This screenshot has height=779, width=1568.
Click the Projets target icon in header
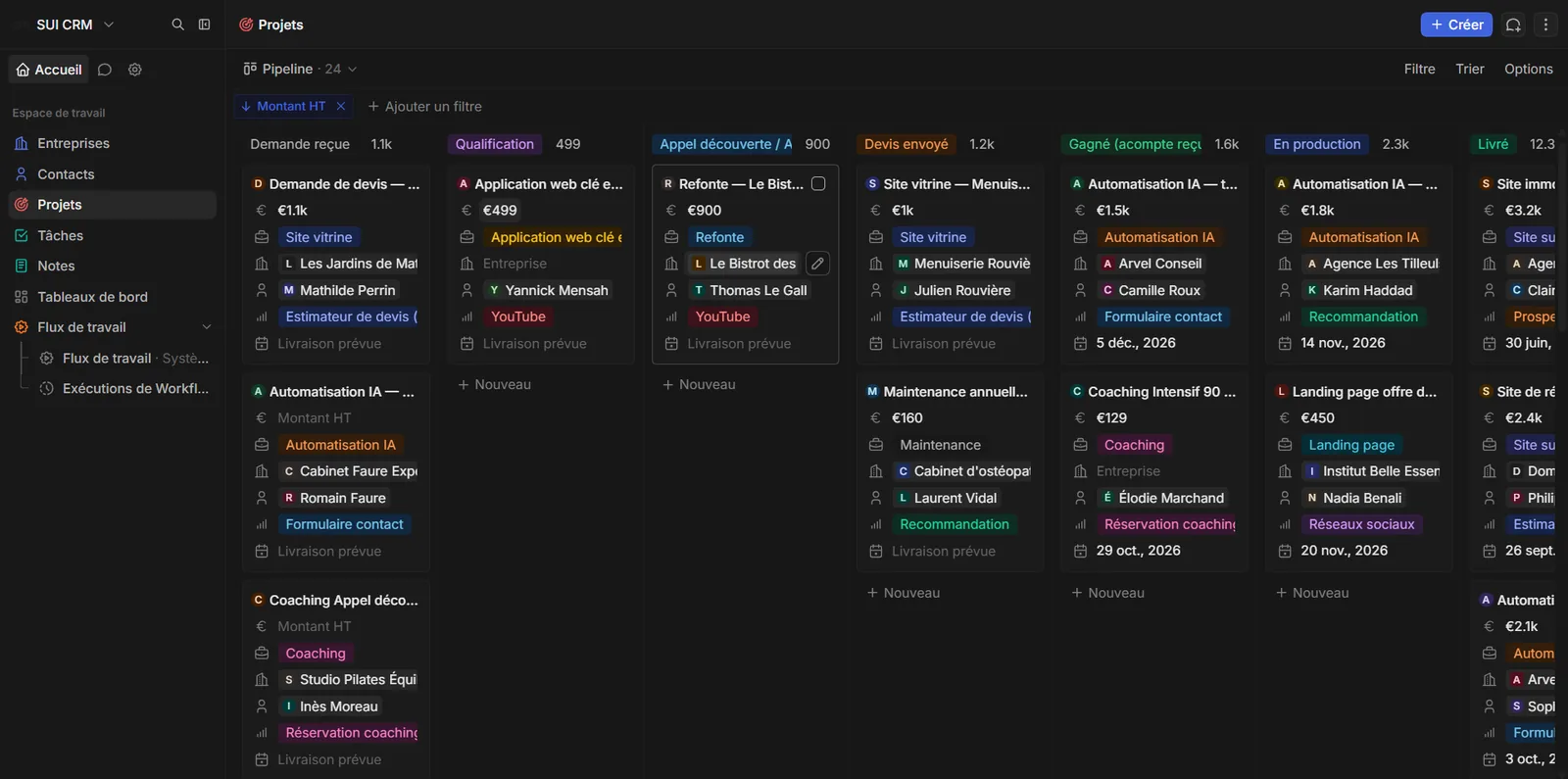(246, 24)
